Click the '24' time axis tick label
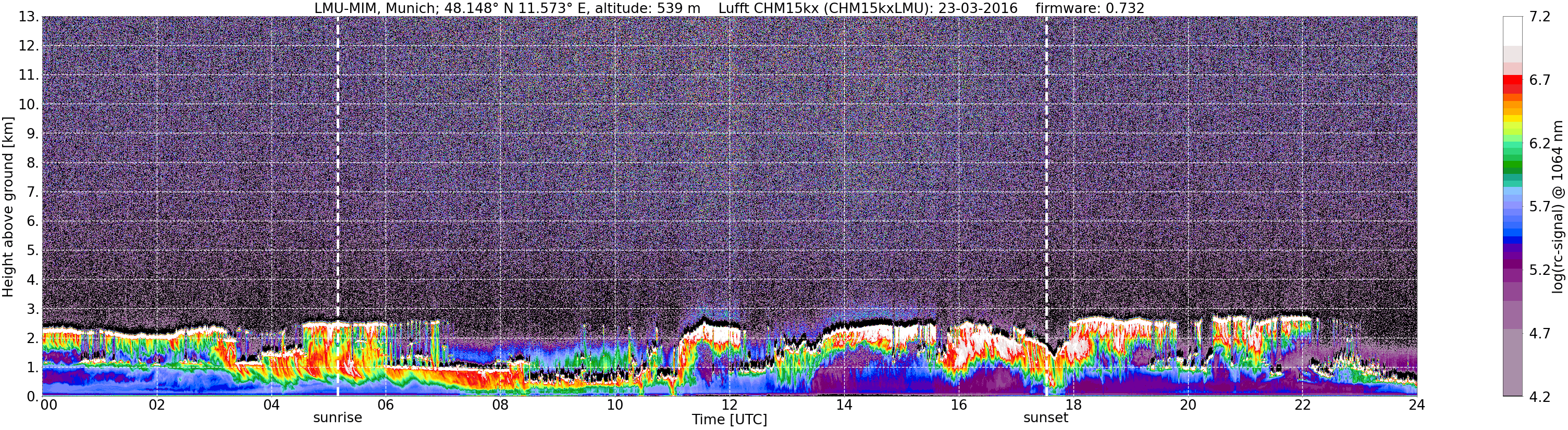 [1416, 405]
